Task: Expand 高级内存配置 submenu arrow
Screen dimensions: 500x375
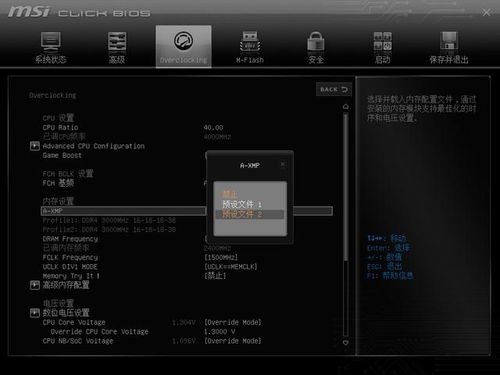Action: [35, 285]
